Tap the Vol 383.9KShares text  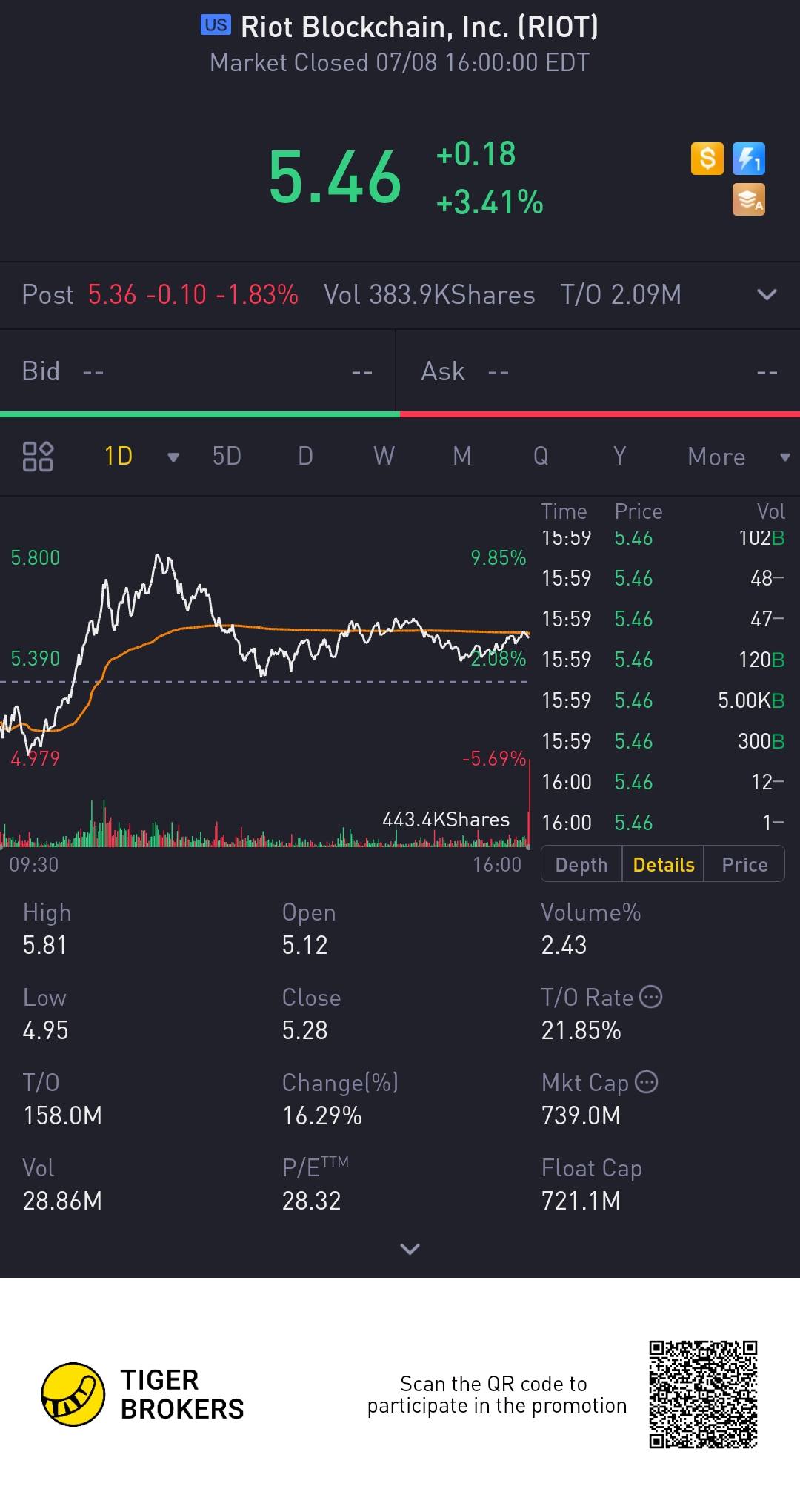coord(430,295)
